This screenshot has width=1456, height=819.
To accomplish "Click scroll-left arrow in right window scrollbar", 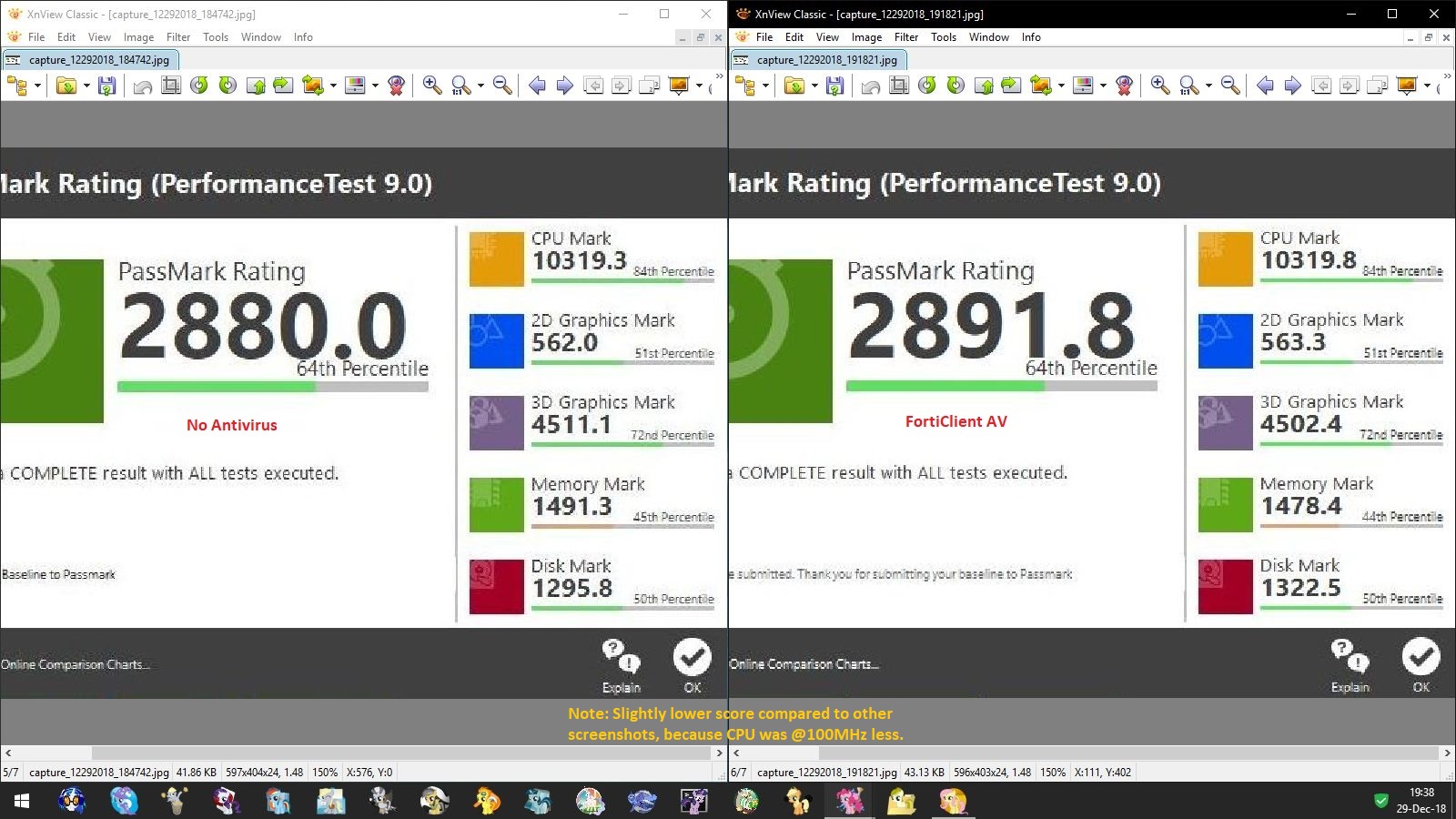I will click(736, 753).
